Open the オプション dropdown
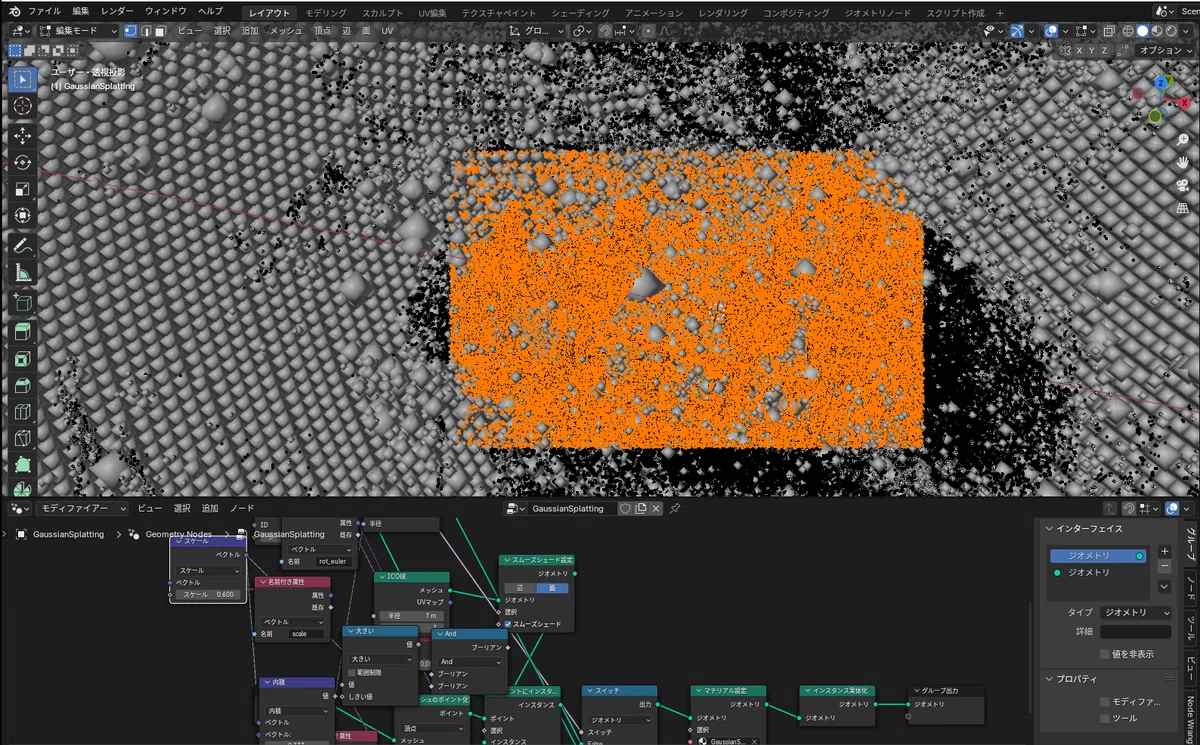1200x745 pixels. pos(1165,50)
